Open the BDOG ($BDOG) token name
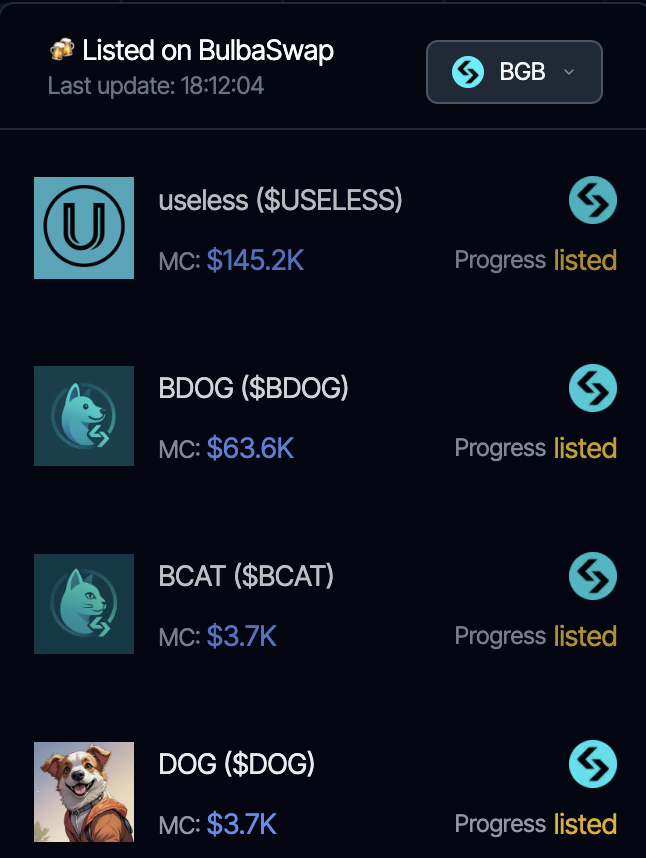The width and height of the screenshot is (646, 858). (x=253, y=389)
